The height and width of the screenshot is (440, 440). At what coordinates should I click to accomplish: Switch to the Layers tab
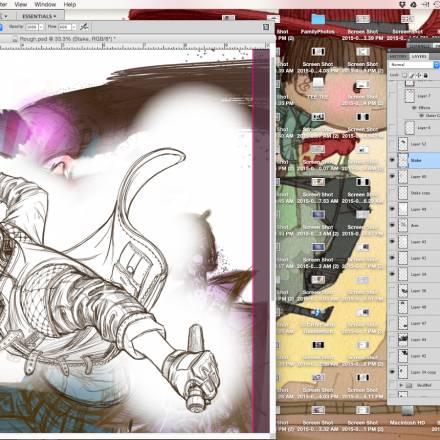419,56
